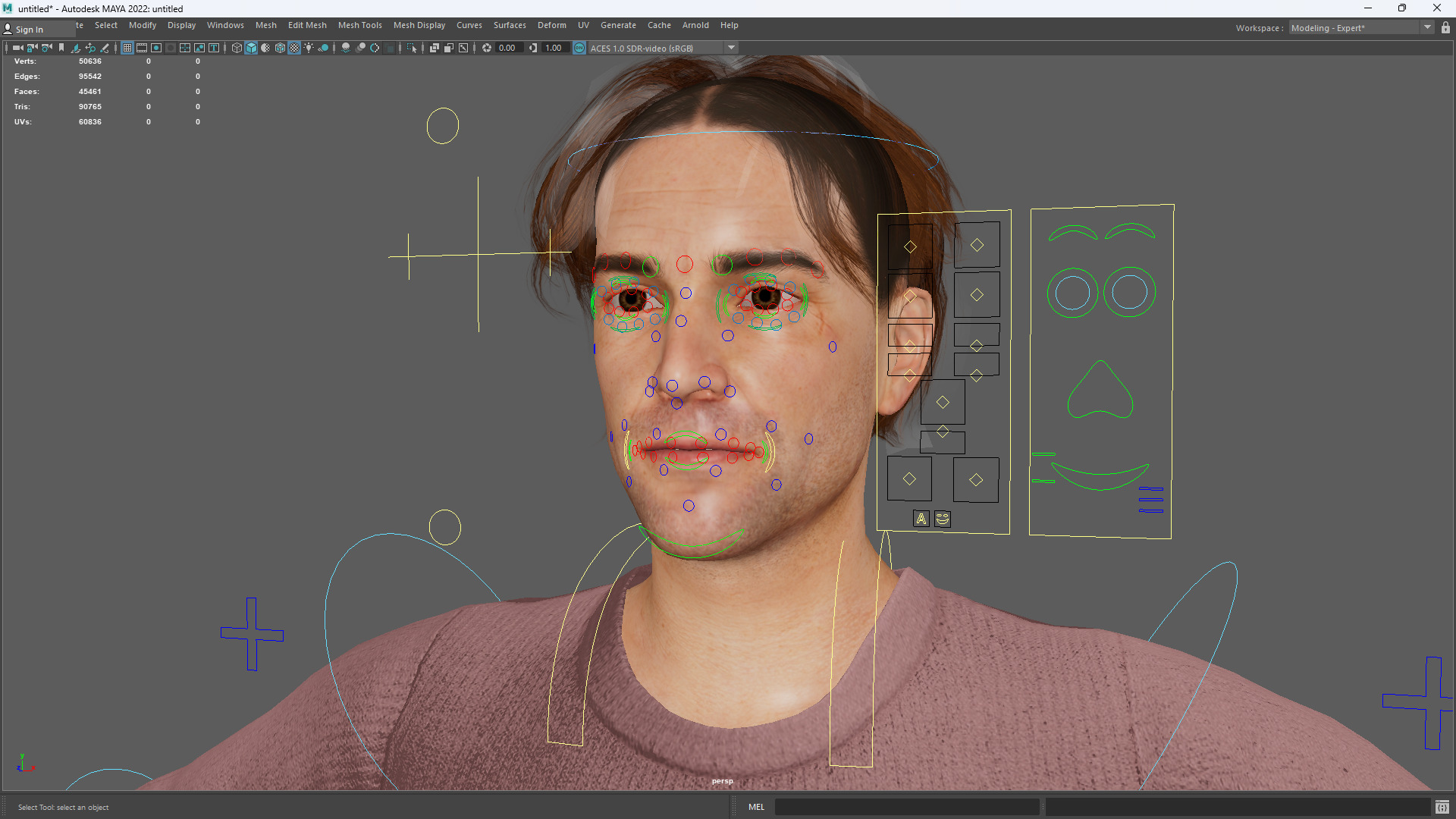Toggle color management ON button

point(579,48)
